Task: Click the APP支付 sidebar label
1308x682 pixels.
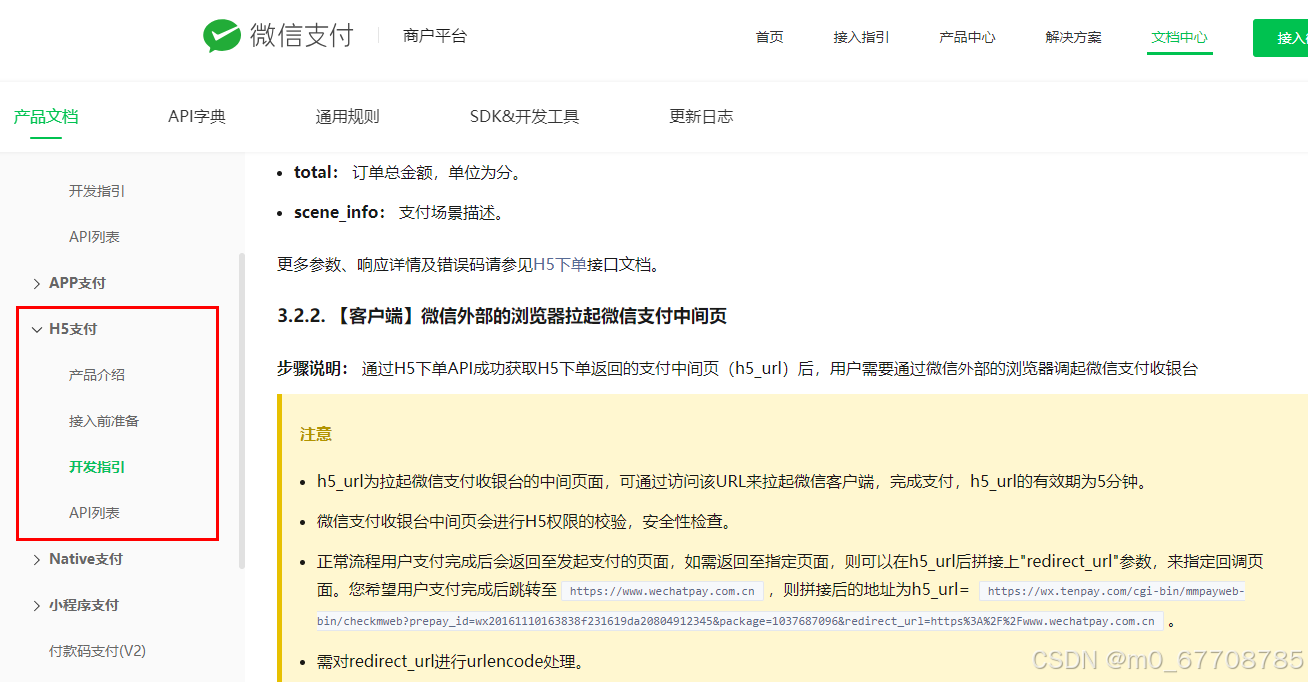Action: [77, 283]
